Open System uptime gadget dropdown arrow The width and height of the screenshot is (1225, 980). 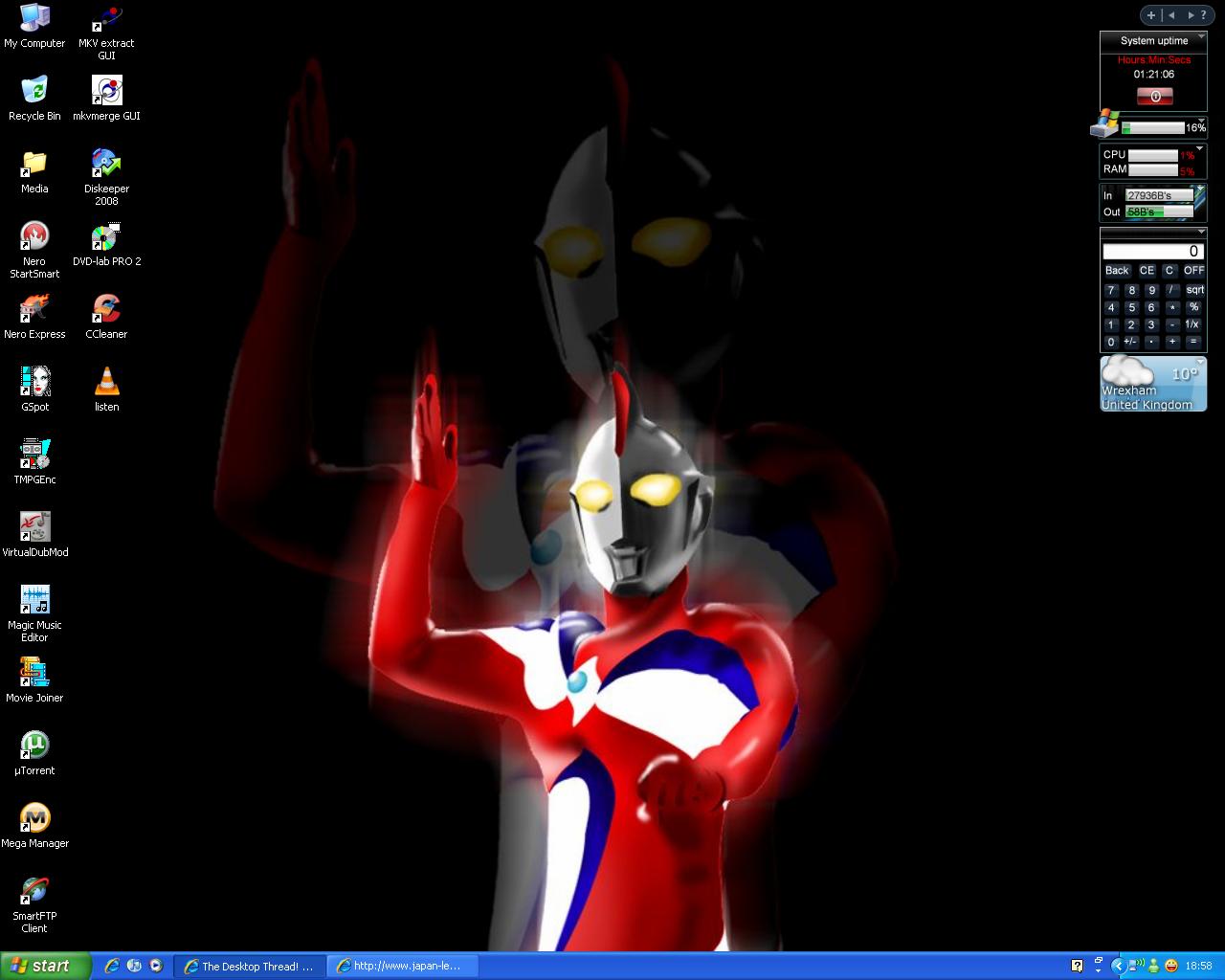1200,36
